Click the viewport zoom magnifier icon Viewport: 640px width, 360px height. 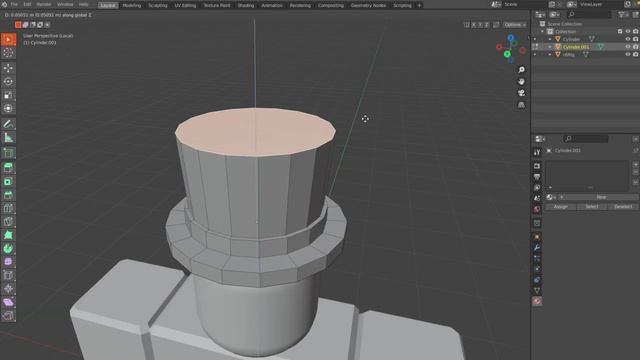521,70
